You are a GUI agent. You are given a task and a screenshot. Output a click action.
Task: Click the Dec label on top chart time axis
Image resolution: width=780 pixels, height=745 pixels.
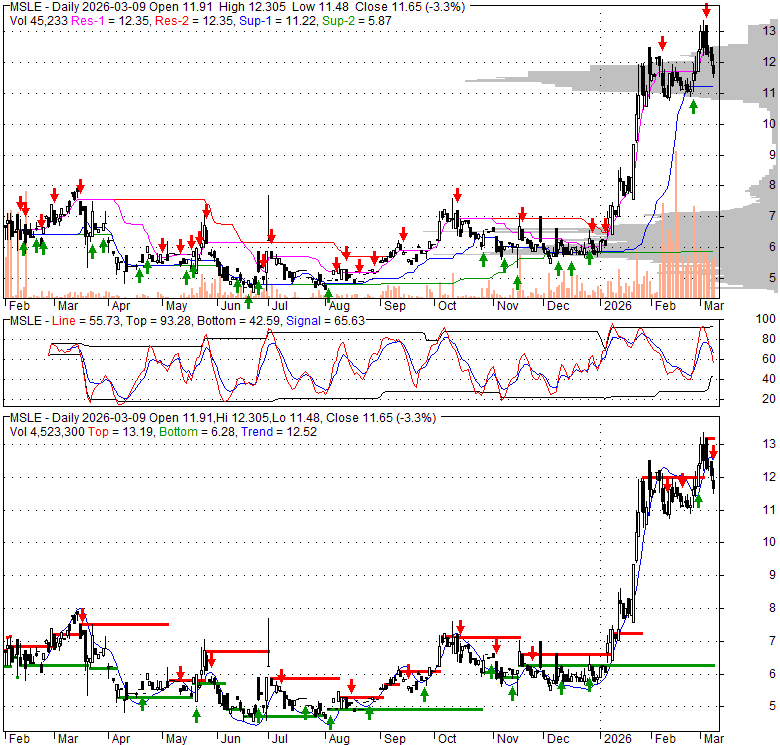(558, 306)
